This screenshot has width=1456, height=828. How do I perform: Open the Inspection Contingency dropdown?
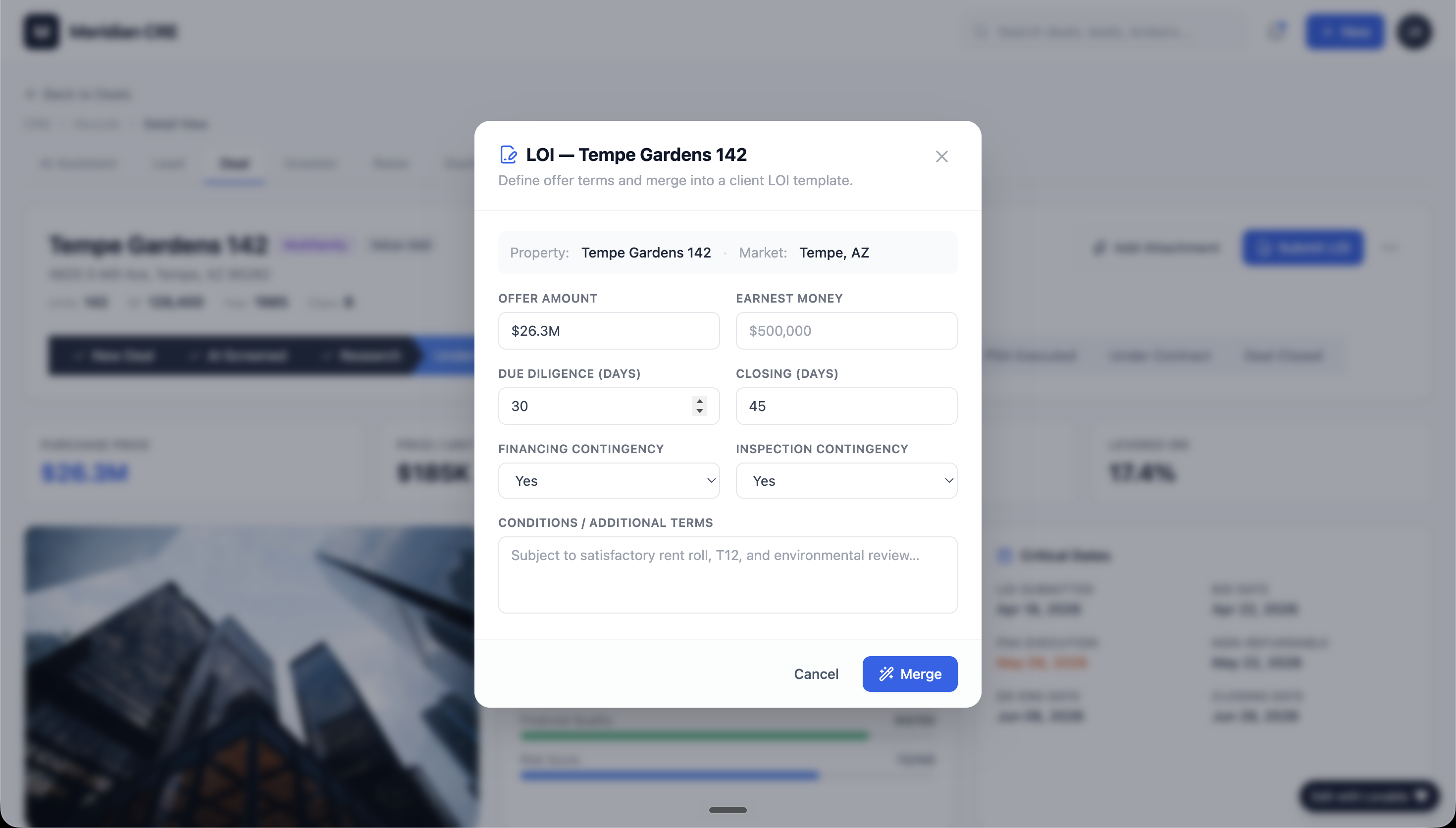point(846,480)
